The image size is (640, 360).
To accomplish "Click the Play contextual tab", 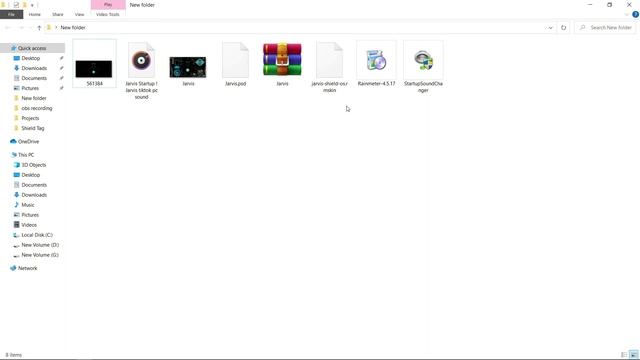I will (x=108, y=4).
